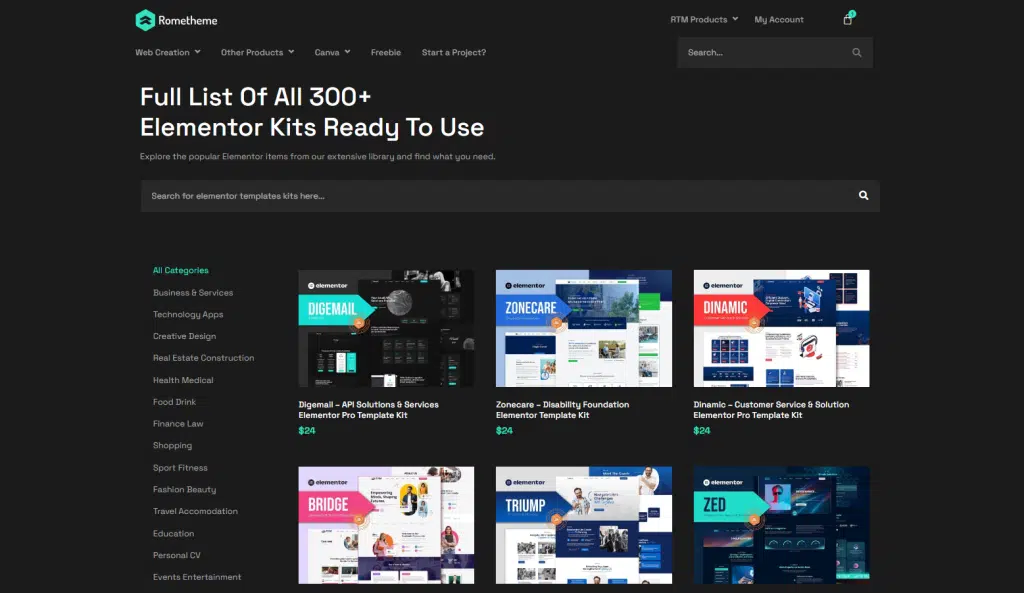This screenshot has height=593, width=1024.
Task: Click the Rometheme logo icon
Action: point(145,20)
